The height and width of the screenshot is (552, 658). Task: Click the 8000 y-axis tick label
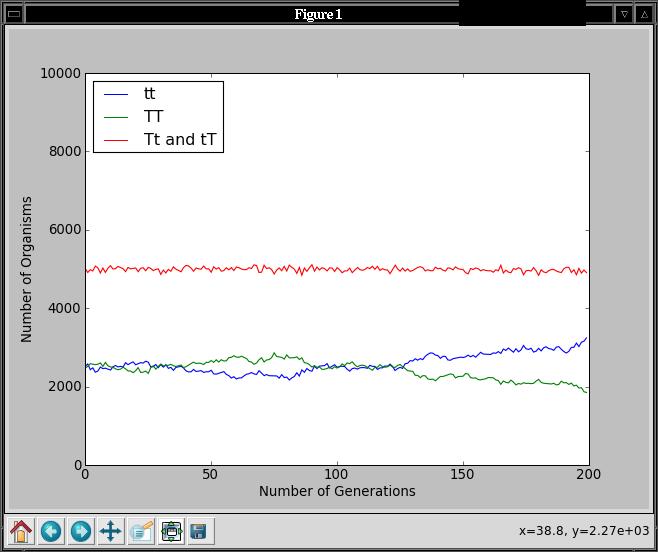(65, 152)
